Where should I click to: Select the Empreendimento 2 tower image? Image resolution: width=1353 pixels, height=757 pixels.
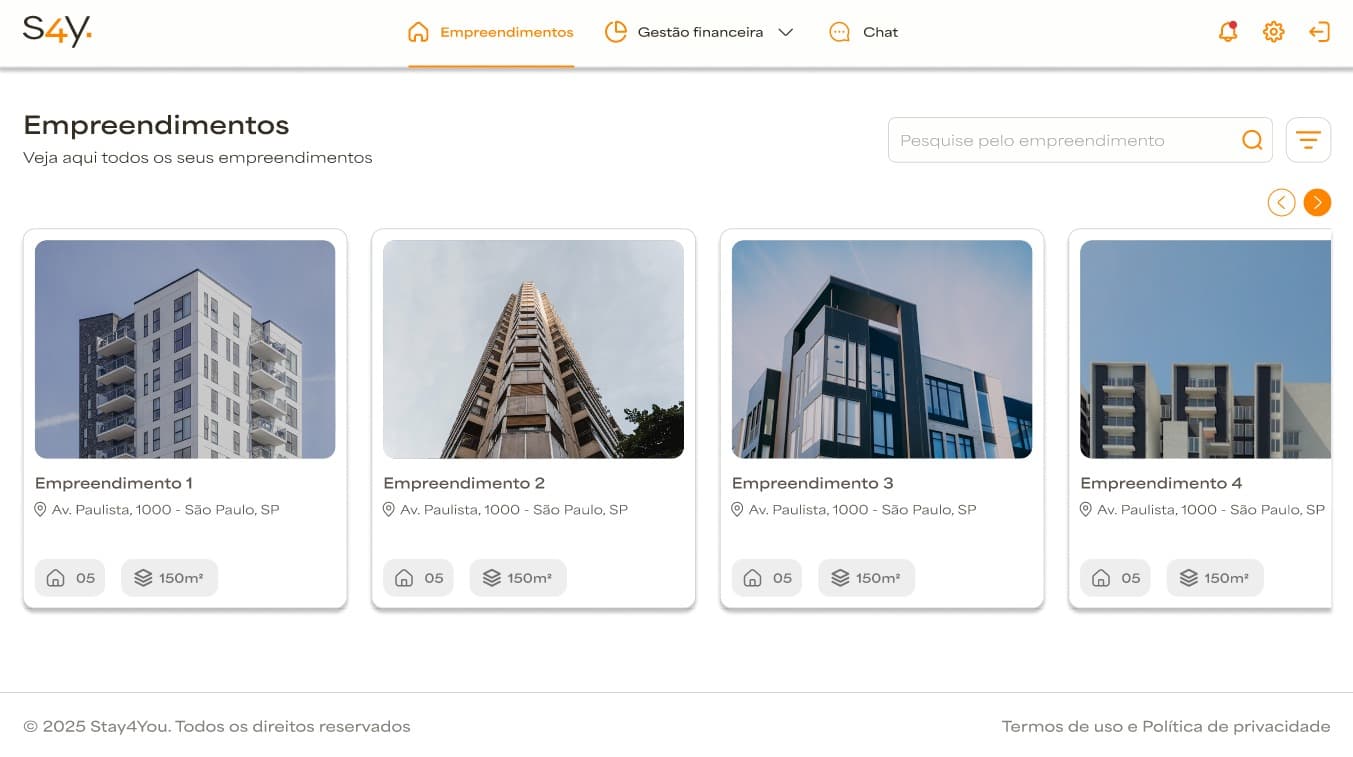[x=533, y=349]
